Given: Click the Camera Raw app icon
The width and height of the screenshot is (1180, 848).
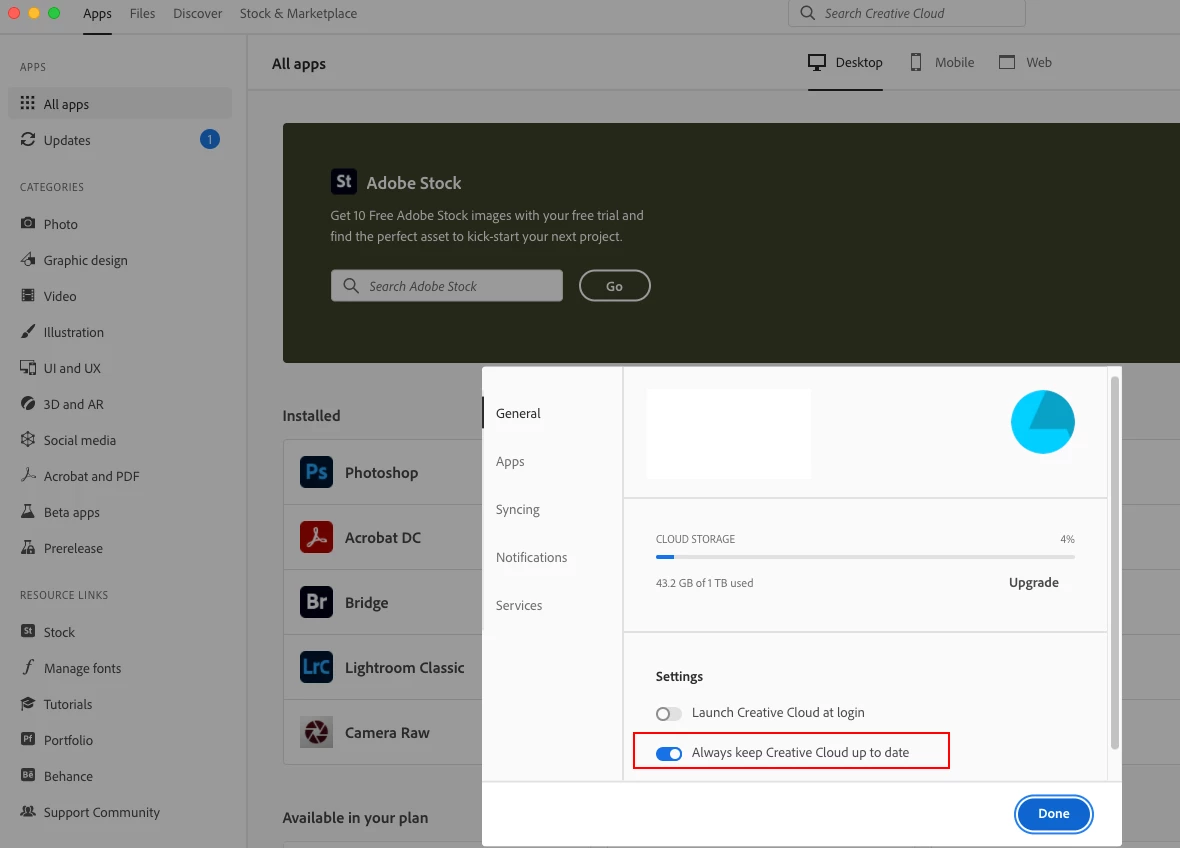Looking at the screenshot, I should tap(316, 732).
